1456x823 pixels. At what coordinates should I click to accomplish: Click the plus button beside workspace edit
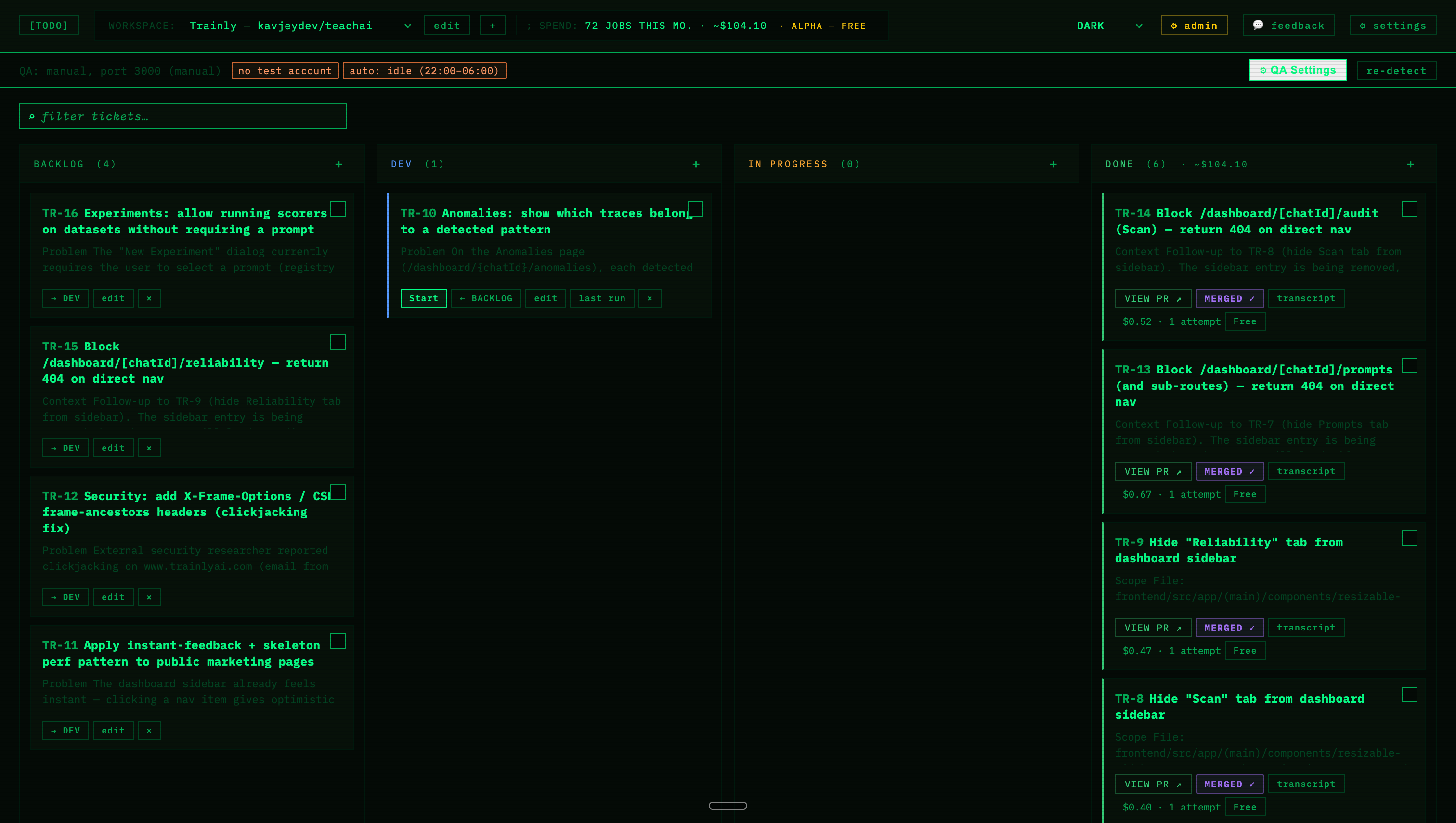pyautogui.click(x=493, y=26)
